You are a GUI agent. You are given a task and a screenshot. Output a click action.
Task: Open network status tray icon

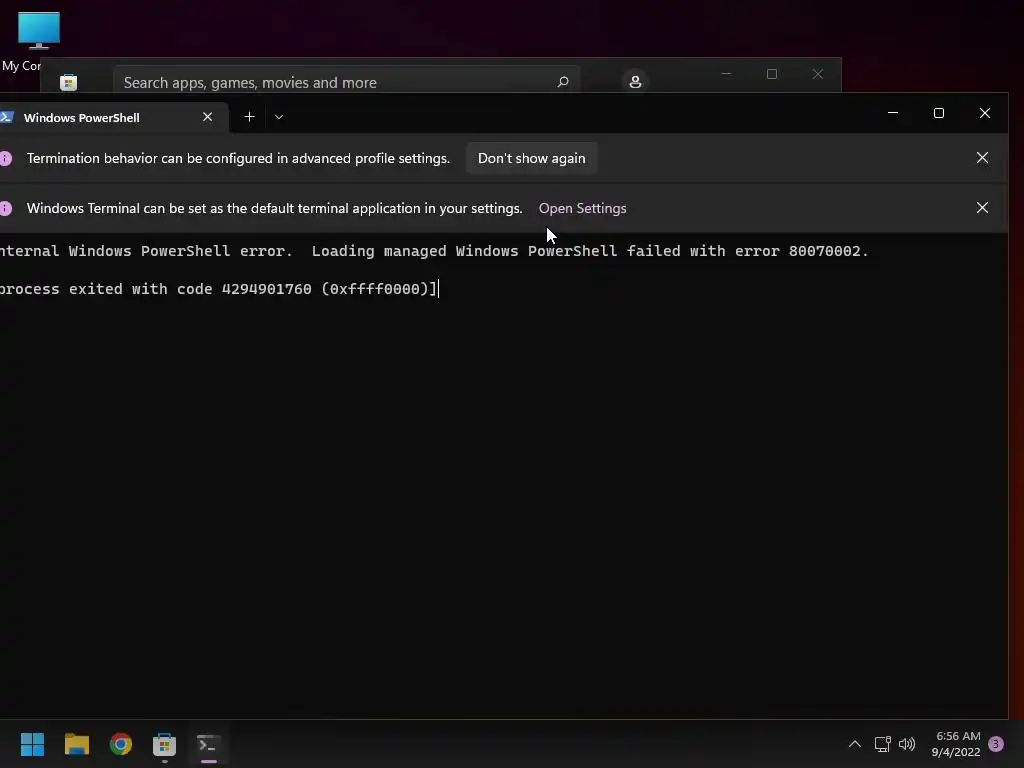pyautogui.click(x=882, y=744)
